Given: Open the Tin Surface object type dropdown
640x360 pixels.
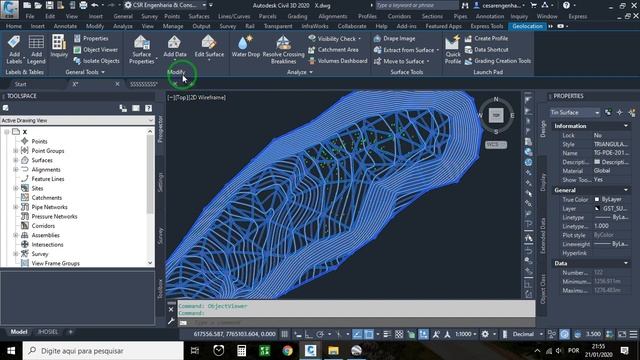Looking at the screenshot, I should (x=575, y=112).
